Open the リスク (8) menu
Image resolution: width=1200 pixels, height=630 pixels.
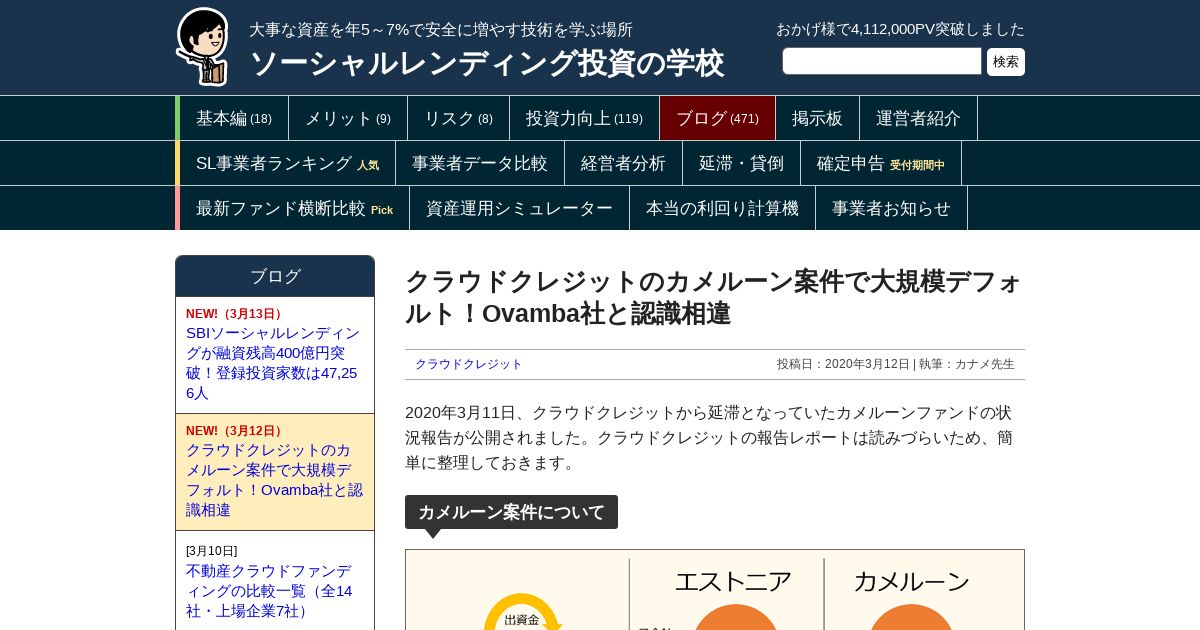pos(458,118)
